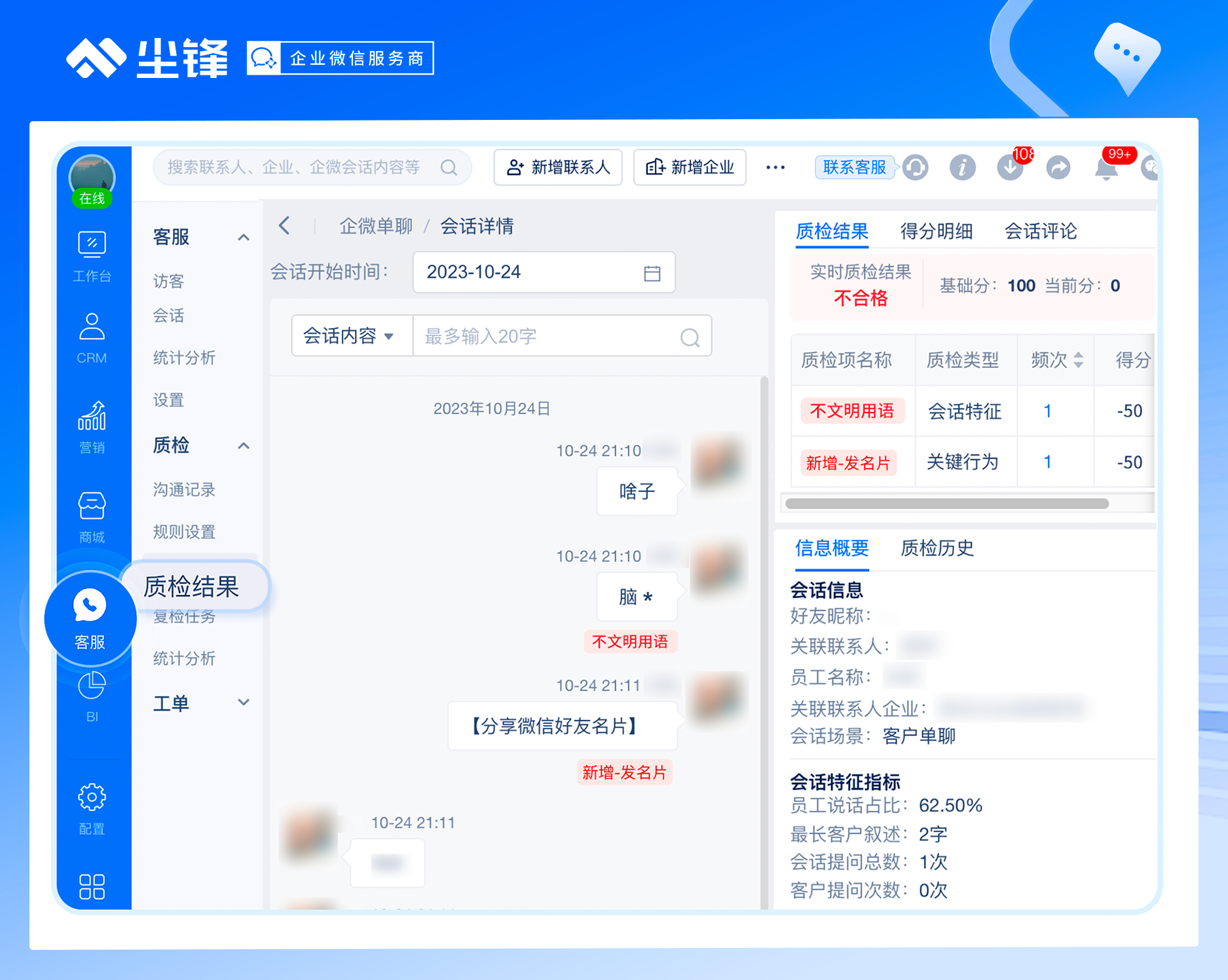Image resolution: width=1228 pixels, height=980 pixels.
Task: Open the BI analytics module
Action: (92, 691)
